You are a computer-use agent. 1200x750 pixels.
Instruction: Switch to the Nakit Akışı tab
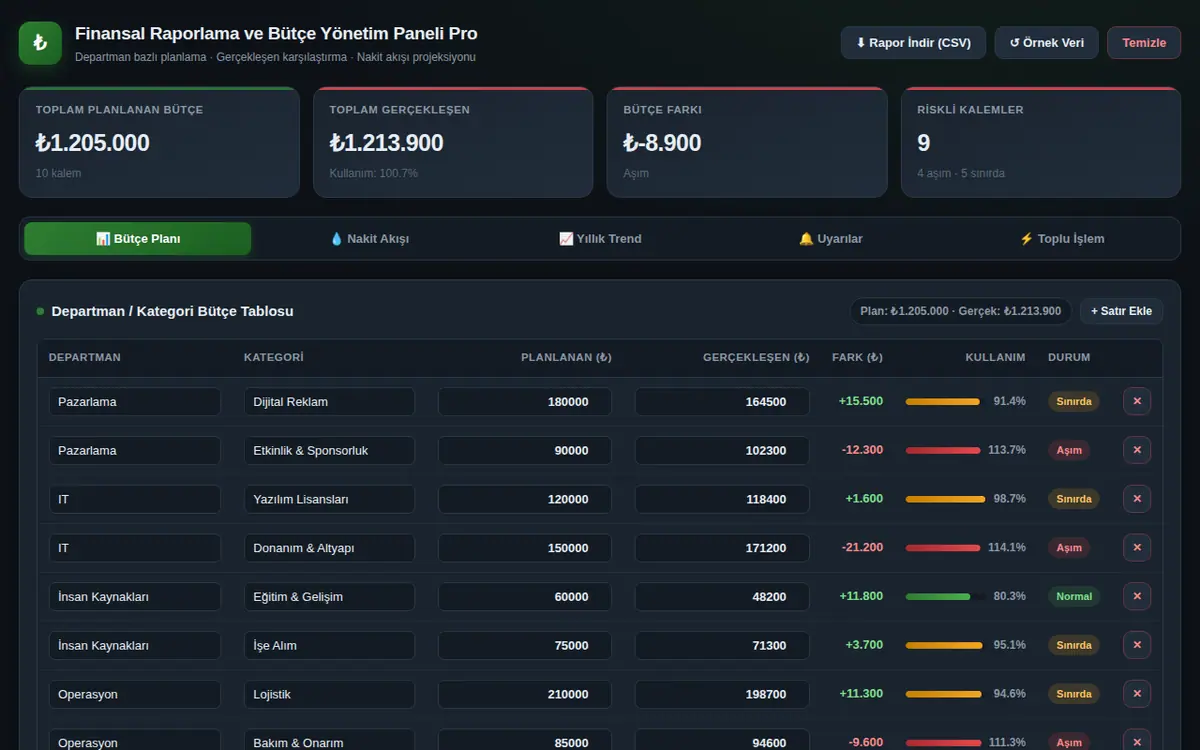(369, 239)
